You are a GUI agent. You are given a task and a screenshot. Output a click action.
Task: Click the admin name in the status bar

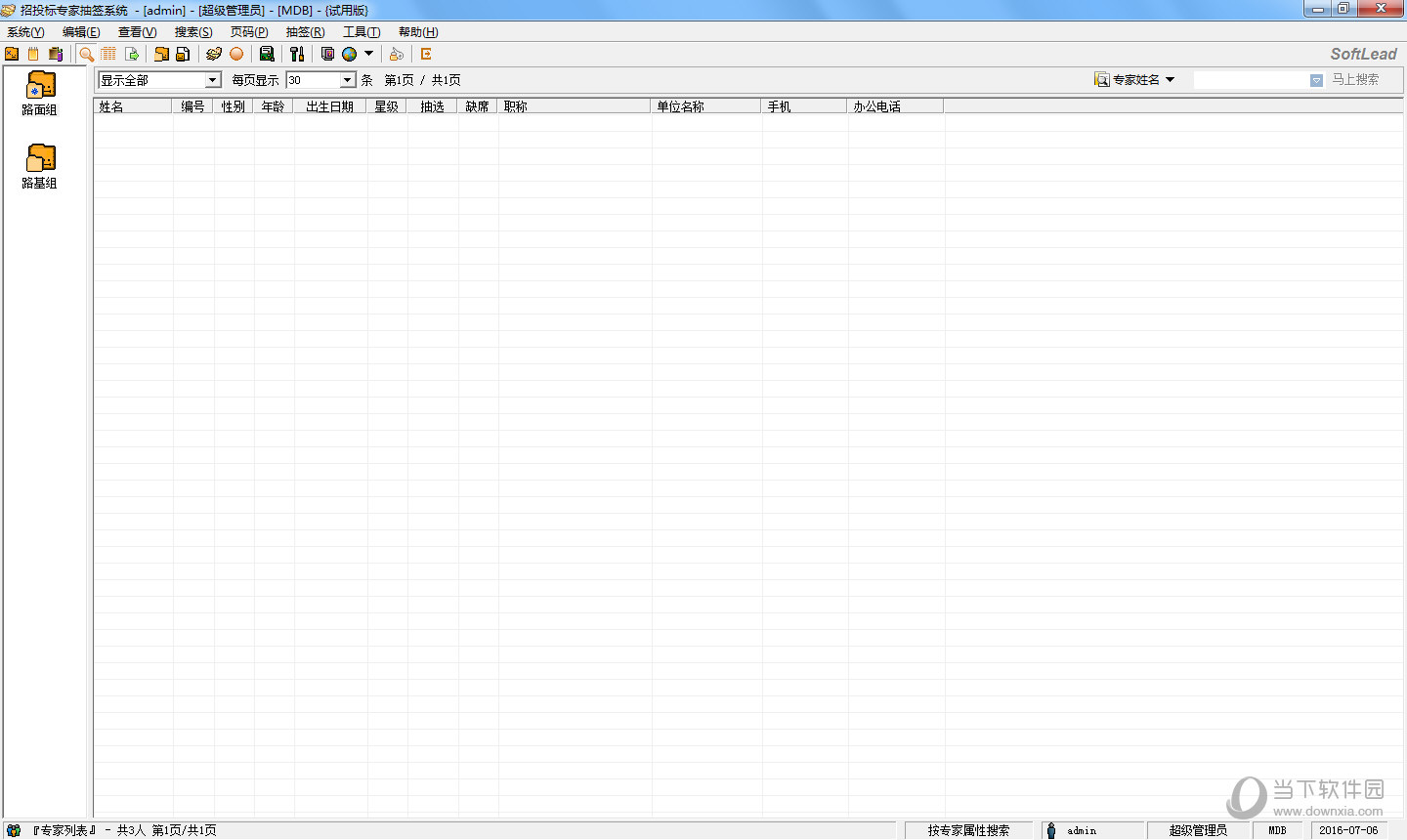pyautogui.click(x=1082, y=830)
